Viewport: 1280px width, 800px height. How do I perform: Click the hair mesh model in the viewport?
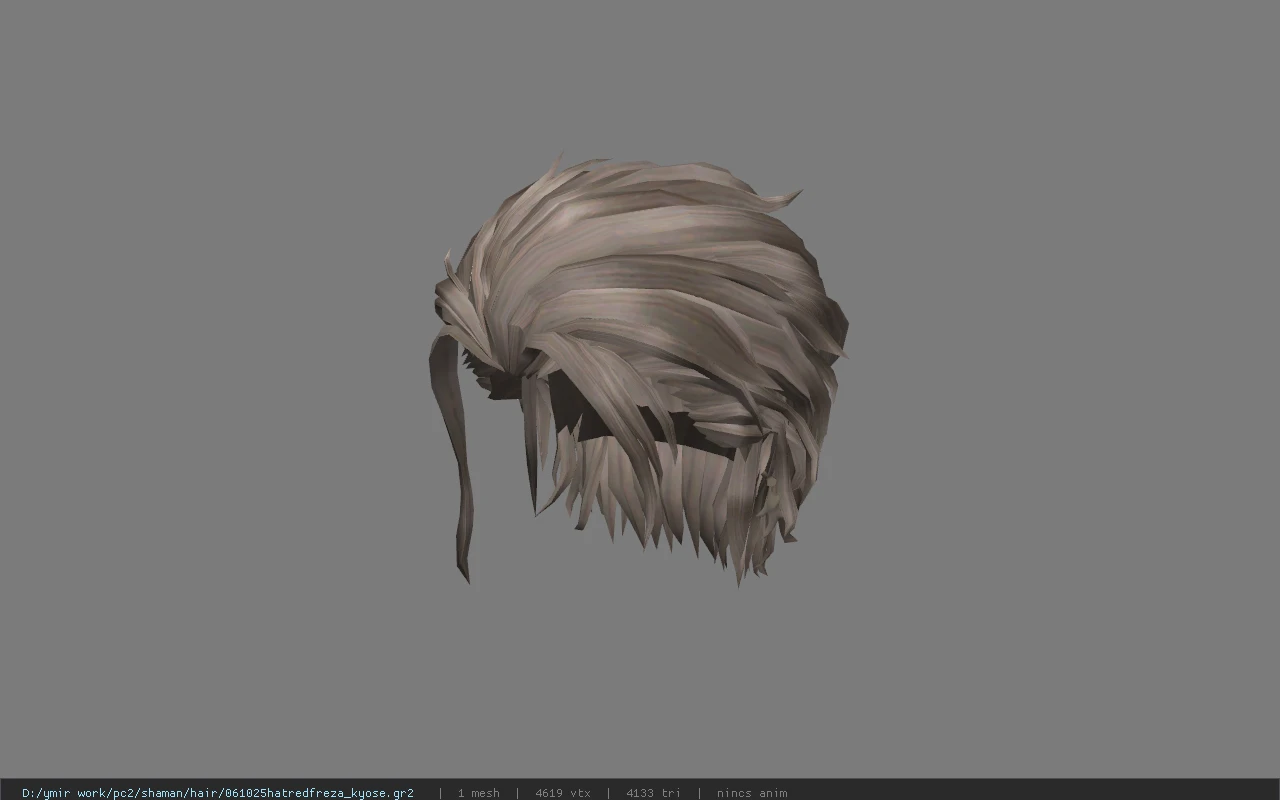[x=640, y=370]
